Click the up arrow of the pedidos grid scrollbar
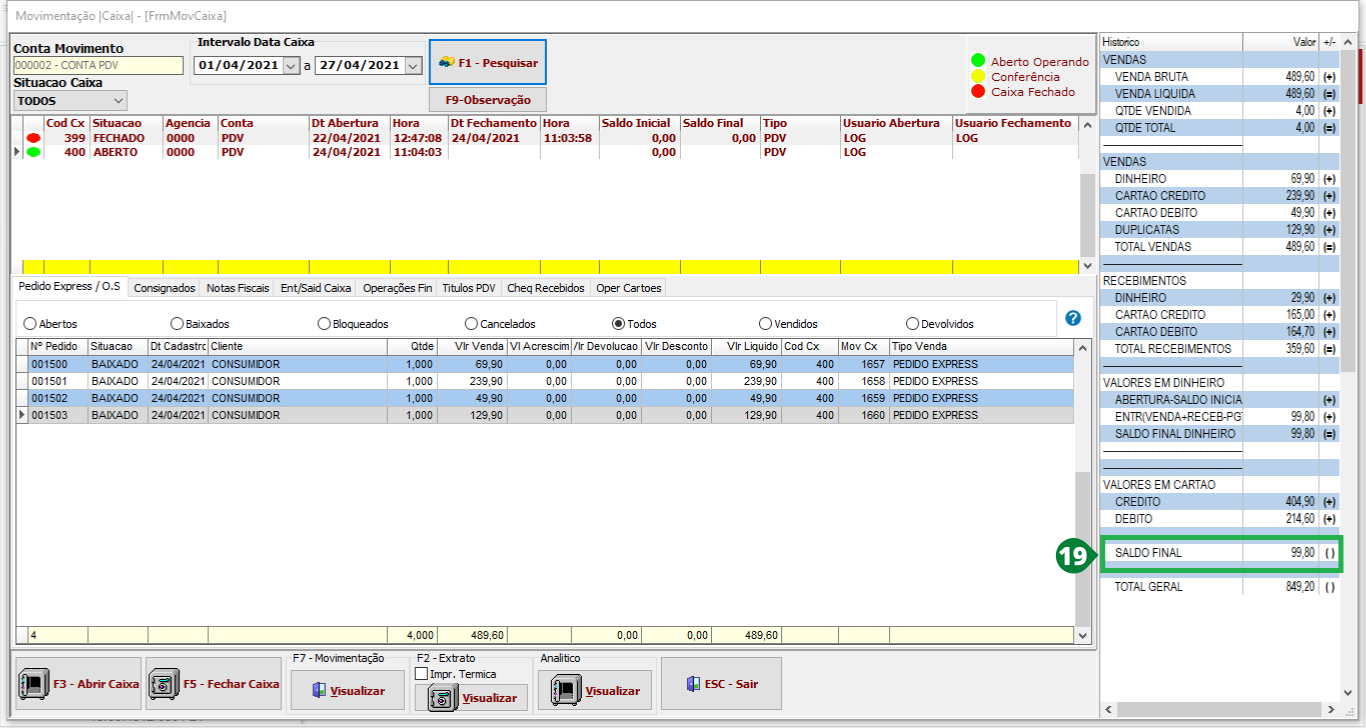The width and height of the screenshot is (1366, 728). coord(1081,347)
